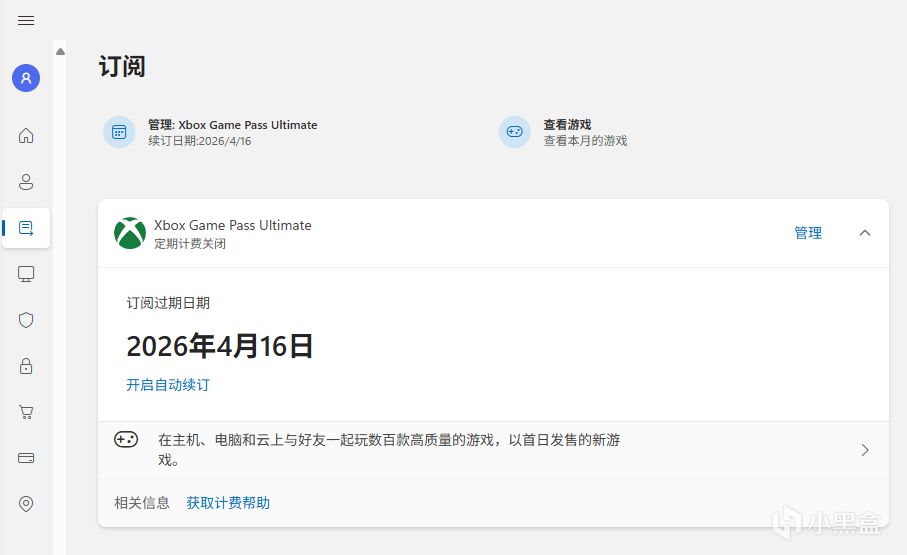Click the 在主机、电脑和云上 benefits description
The height and width of the screenshot is (555, 907).
click(389, 450)
